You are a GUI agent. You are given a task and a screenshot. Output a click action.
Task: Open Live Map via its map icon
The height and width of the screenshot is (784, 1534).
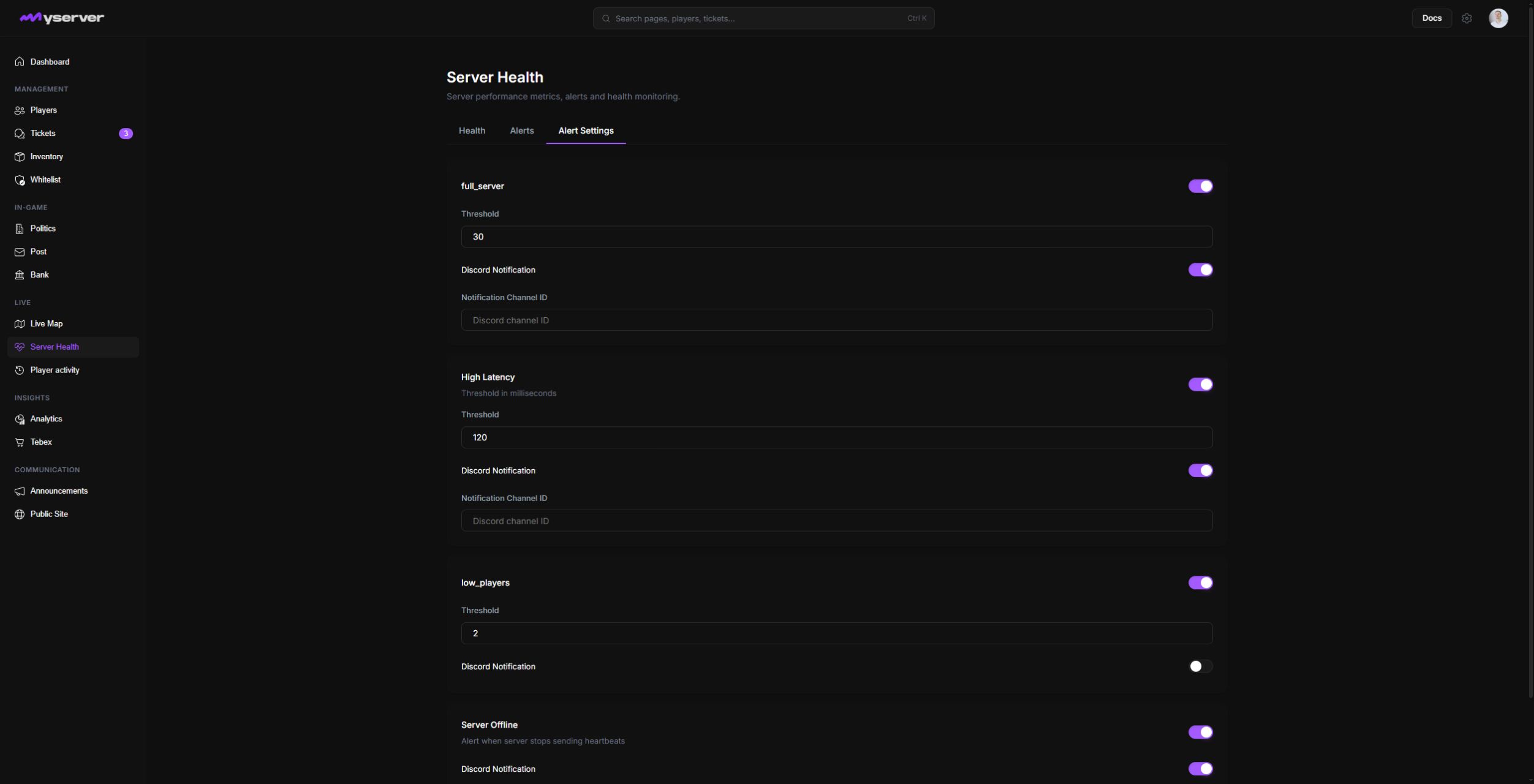click(20, 323)
